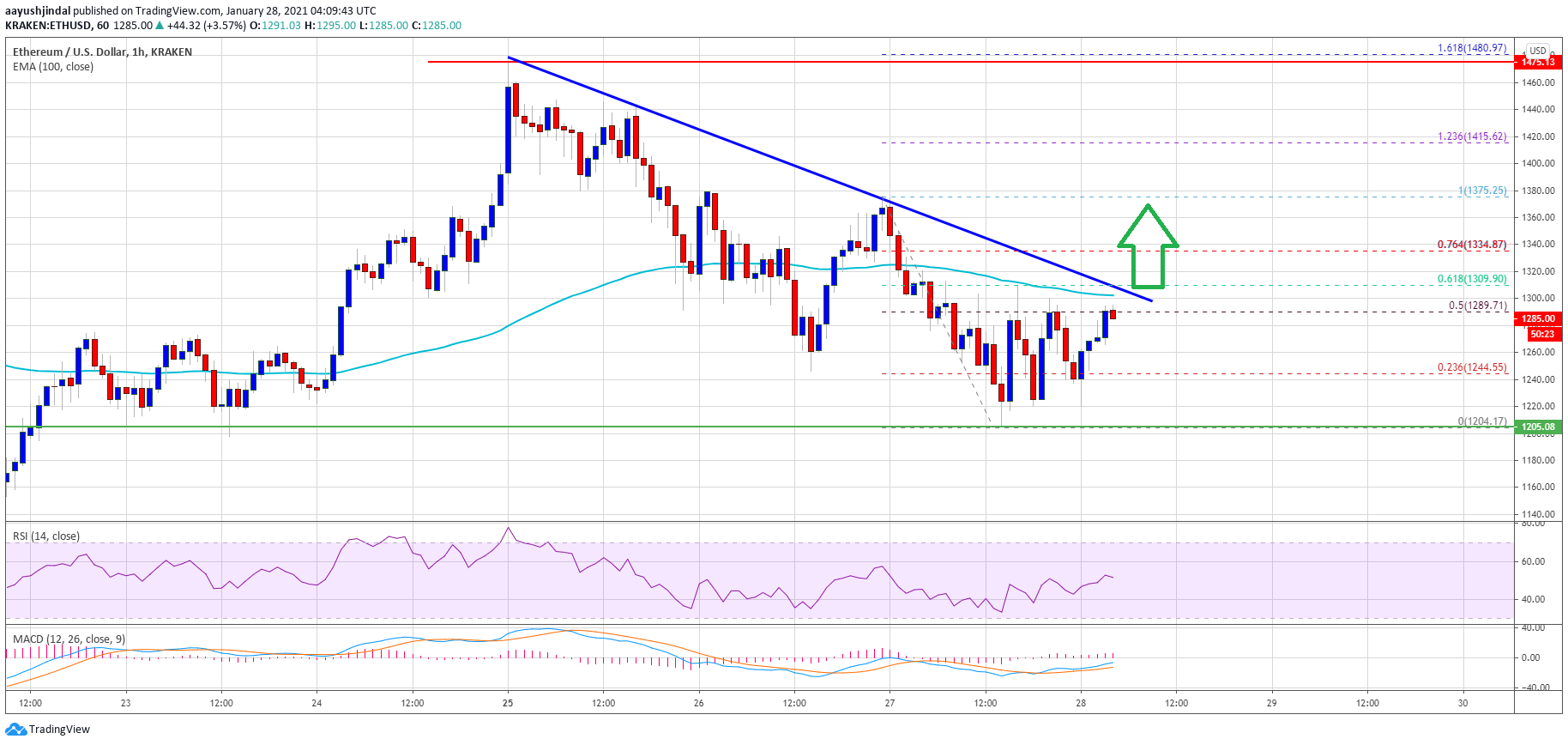Click the 0.5(1289.71) Fibonacci level label
Viewport: 1568px width, 745px height.
coord(1477,306)
